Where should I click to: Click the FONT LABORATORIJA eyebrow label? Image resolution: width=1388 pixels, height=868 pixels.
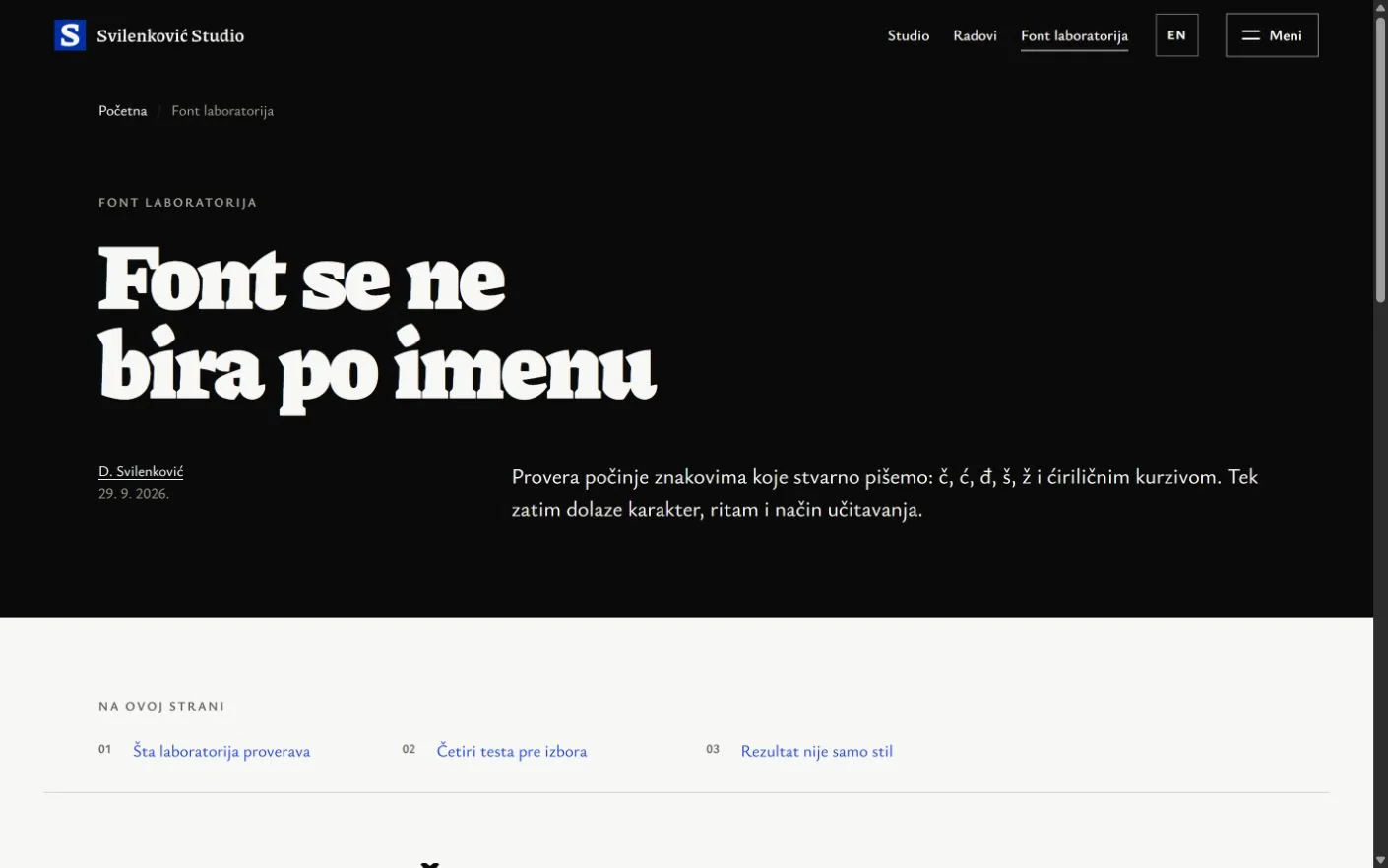(178, 203)
